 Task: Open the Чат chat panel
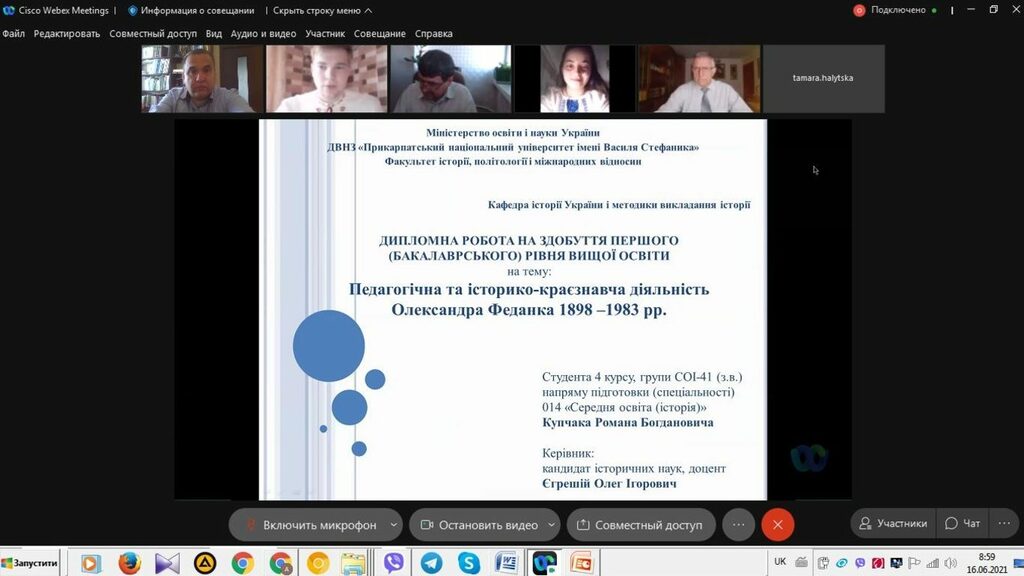click(963, 523)
